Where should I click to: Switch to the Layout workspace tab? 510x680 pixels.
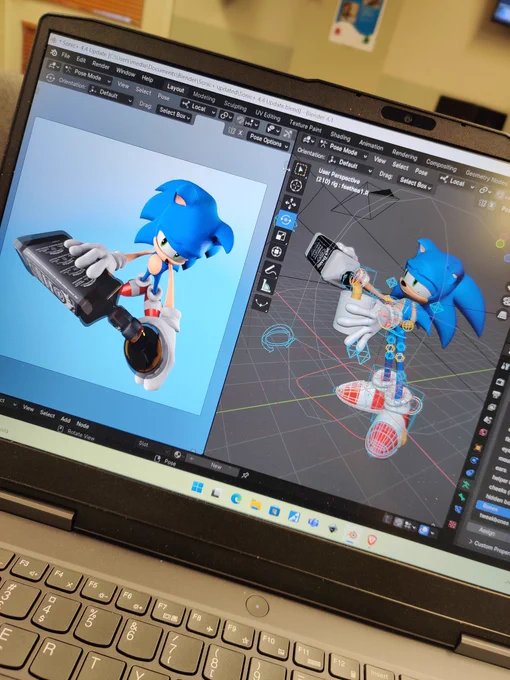click(176, 88)
